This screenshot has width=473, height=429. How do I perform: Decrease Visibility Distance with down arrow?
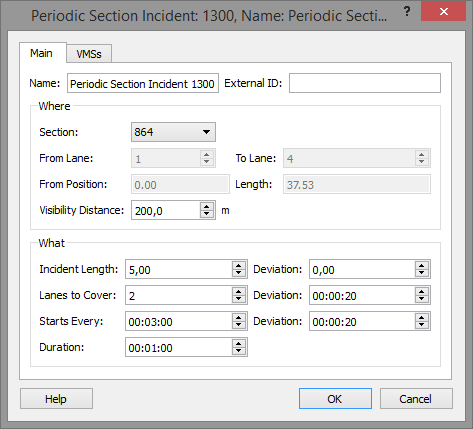point(207,214)
